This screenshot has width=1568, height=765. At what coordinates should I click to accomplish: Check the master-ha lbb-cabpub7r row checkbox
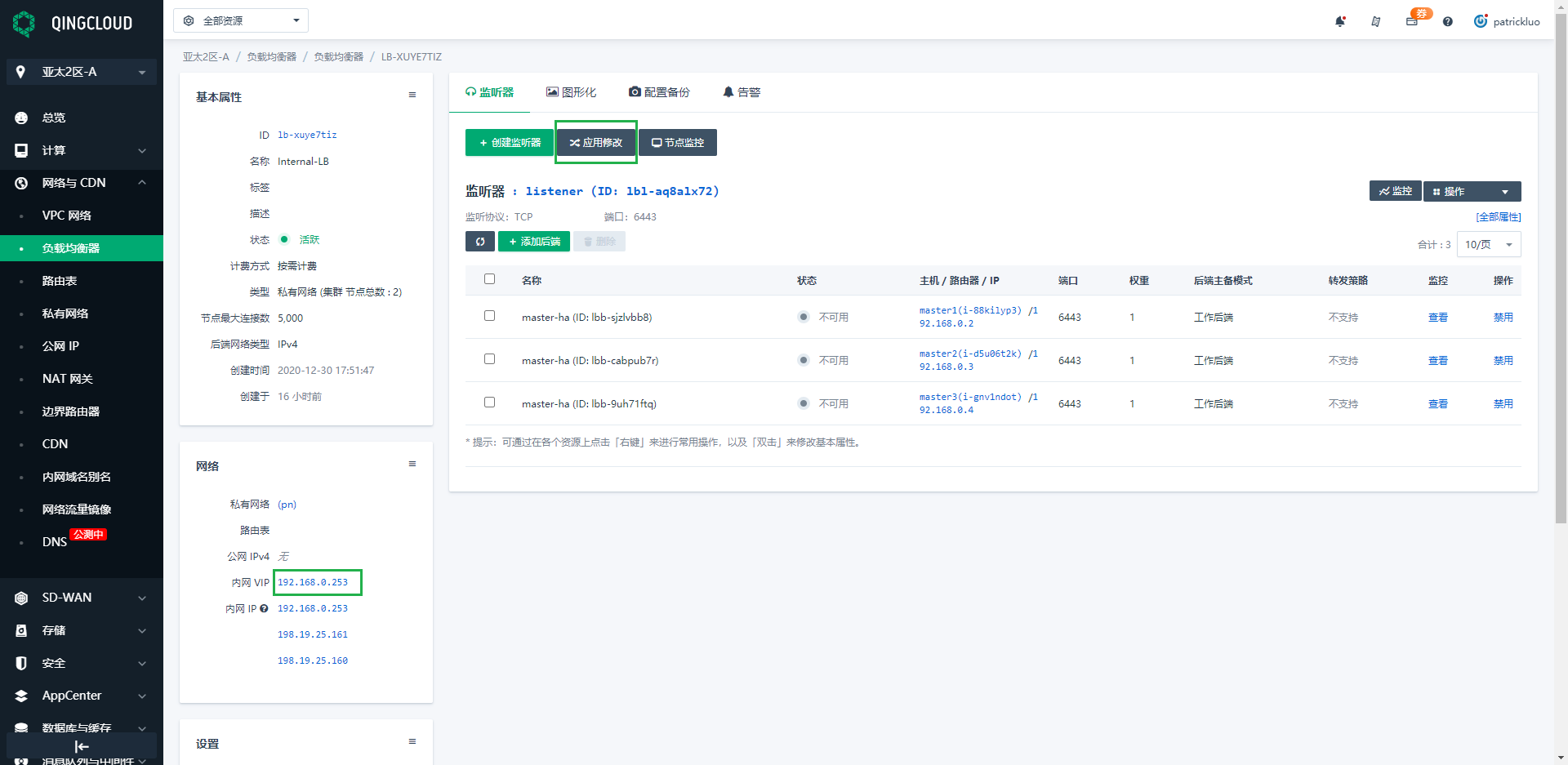(489, 359)
